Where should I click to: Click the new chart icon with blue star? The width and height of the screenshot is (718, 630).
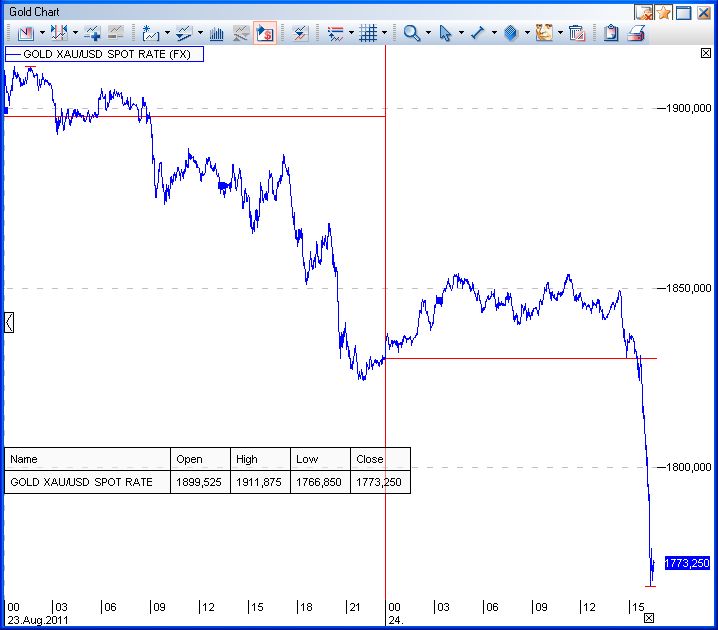coord(150,33)
